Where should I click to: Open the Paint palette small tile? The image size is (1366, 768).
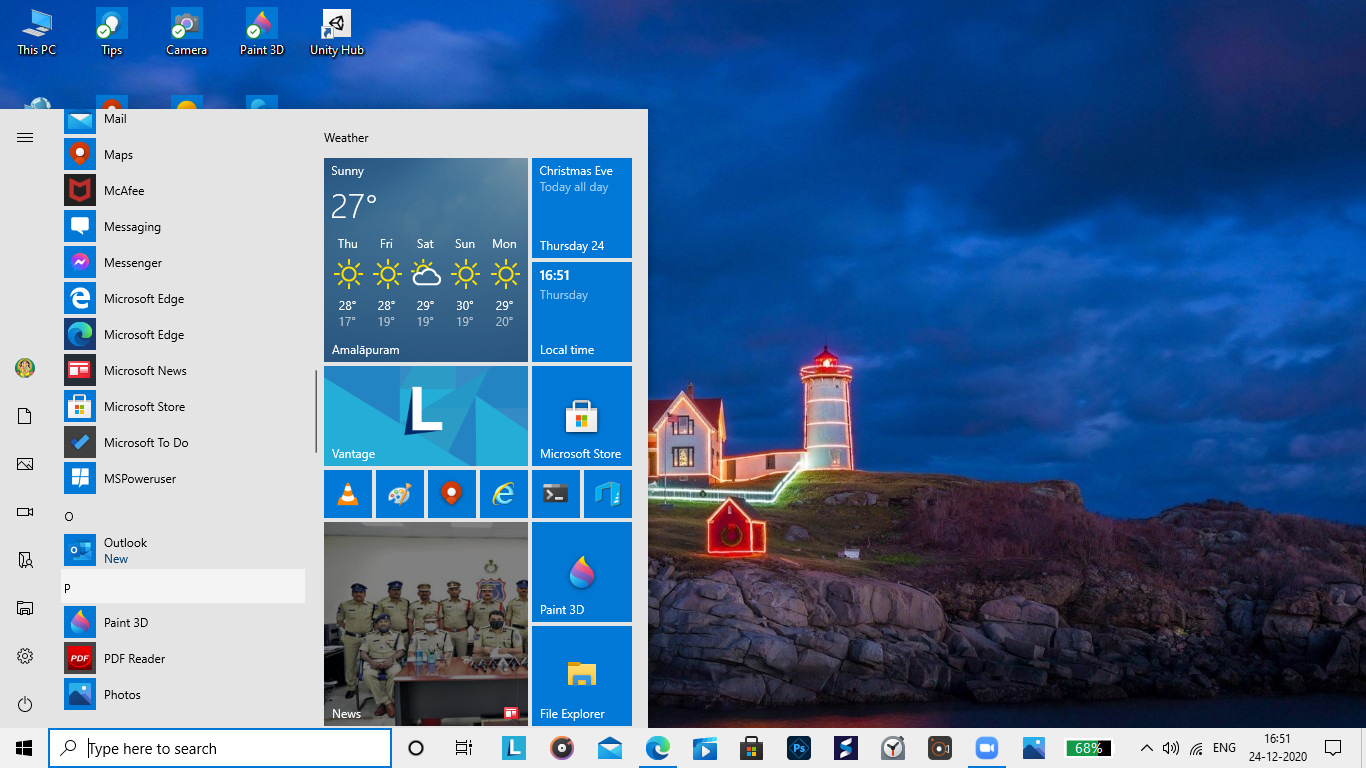click(400, 494)
